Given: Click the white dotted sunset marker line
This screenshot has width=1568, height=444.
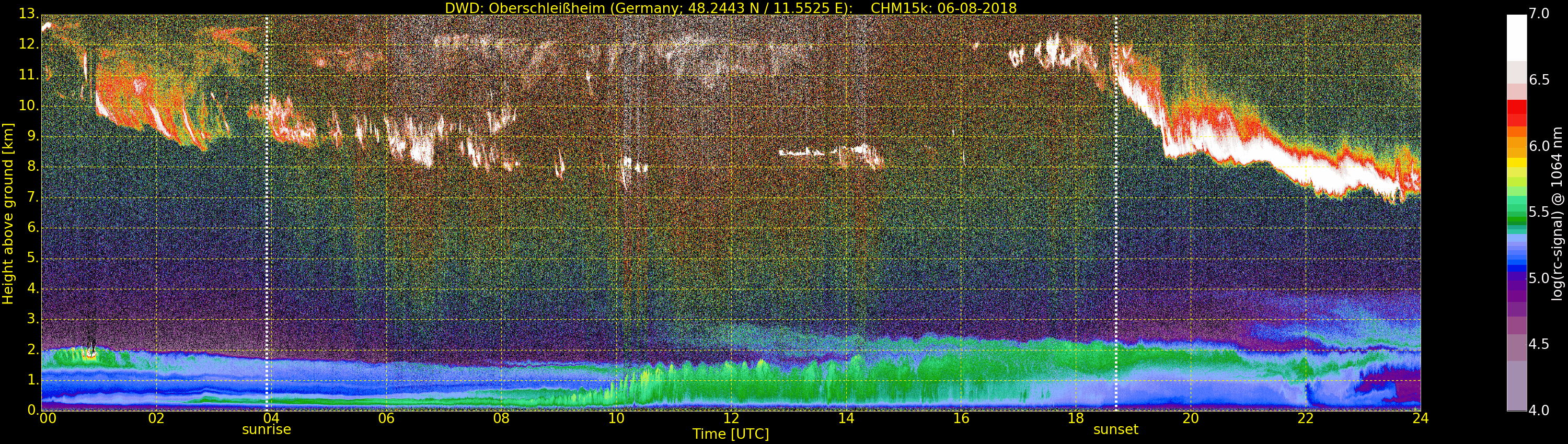Looking at the screenshot, I should (x=1116, y=213).
